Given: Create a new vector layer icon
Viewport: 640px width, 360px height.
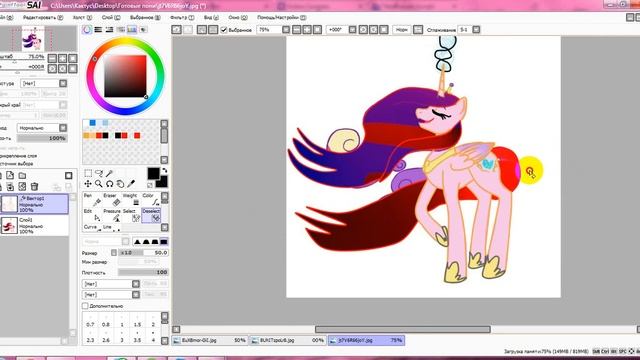Looking at the screenshot, I should 10,176.
